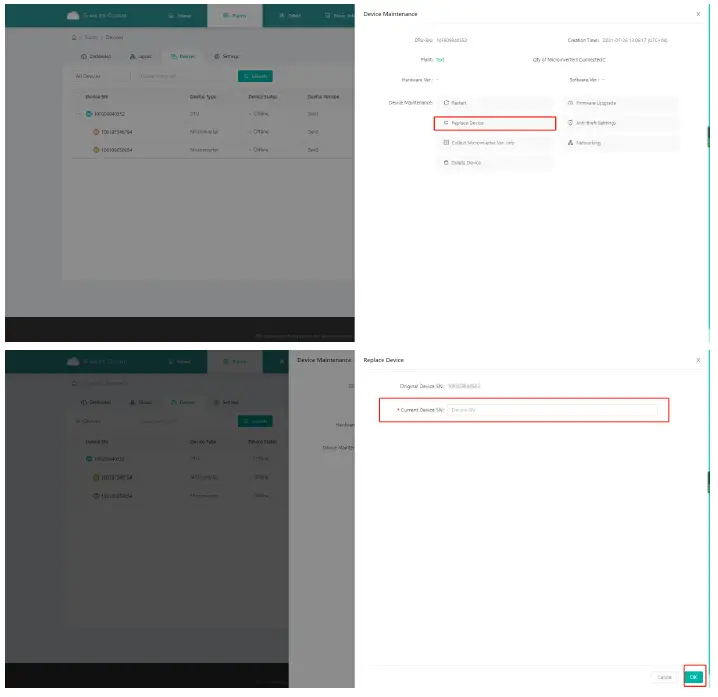Open the Networking maintenance option

[x=620, y=143]
